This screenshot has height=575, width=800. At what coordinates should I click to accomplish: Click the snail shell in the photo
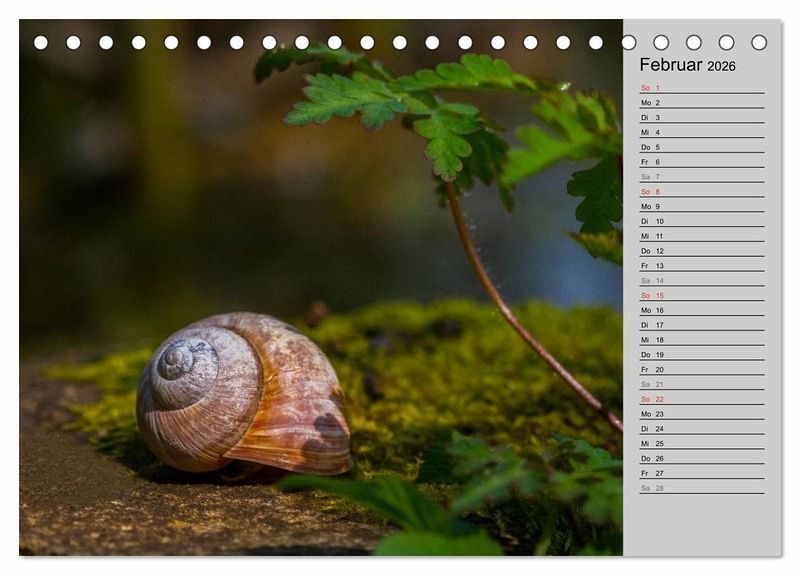pos(243,394)
